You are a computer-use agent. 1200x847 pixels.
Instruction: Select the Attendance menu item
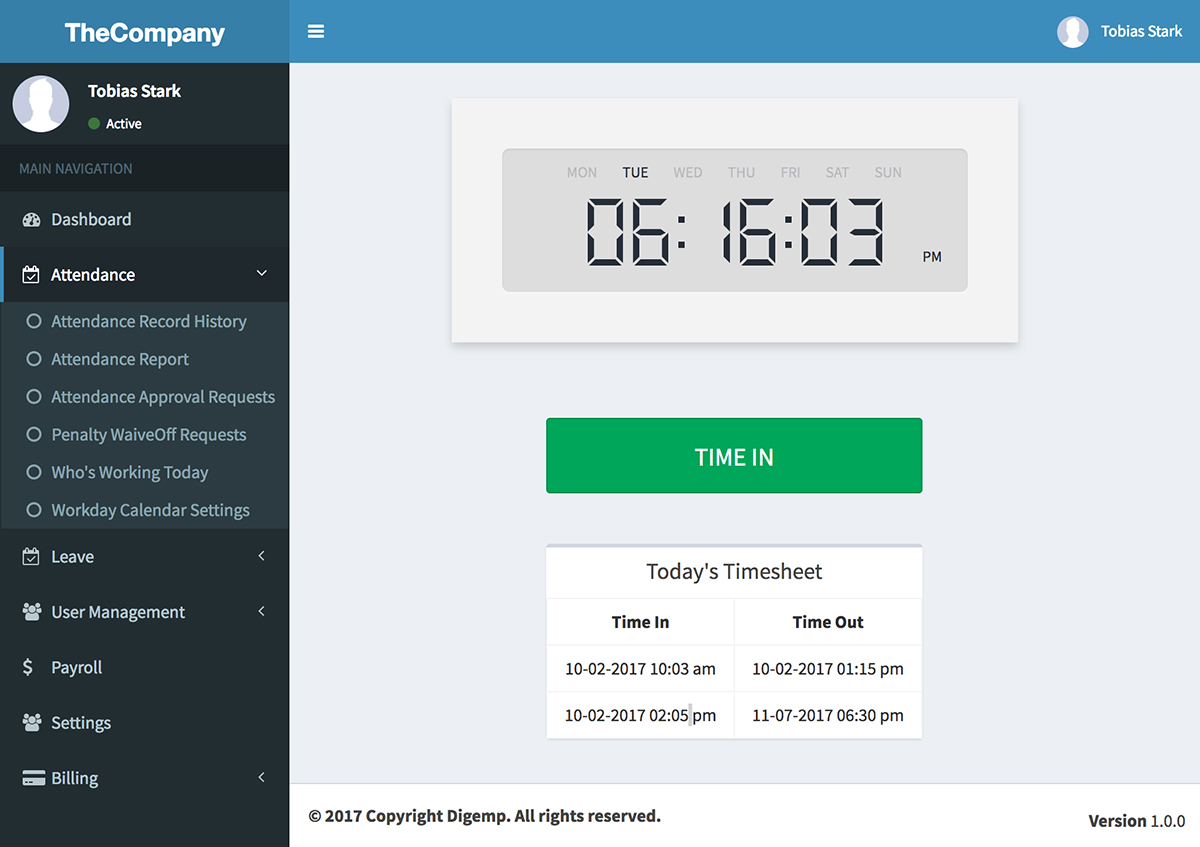pyautogui.click(x=144, y=275)
